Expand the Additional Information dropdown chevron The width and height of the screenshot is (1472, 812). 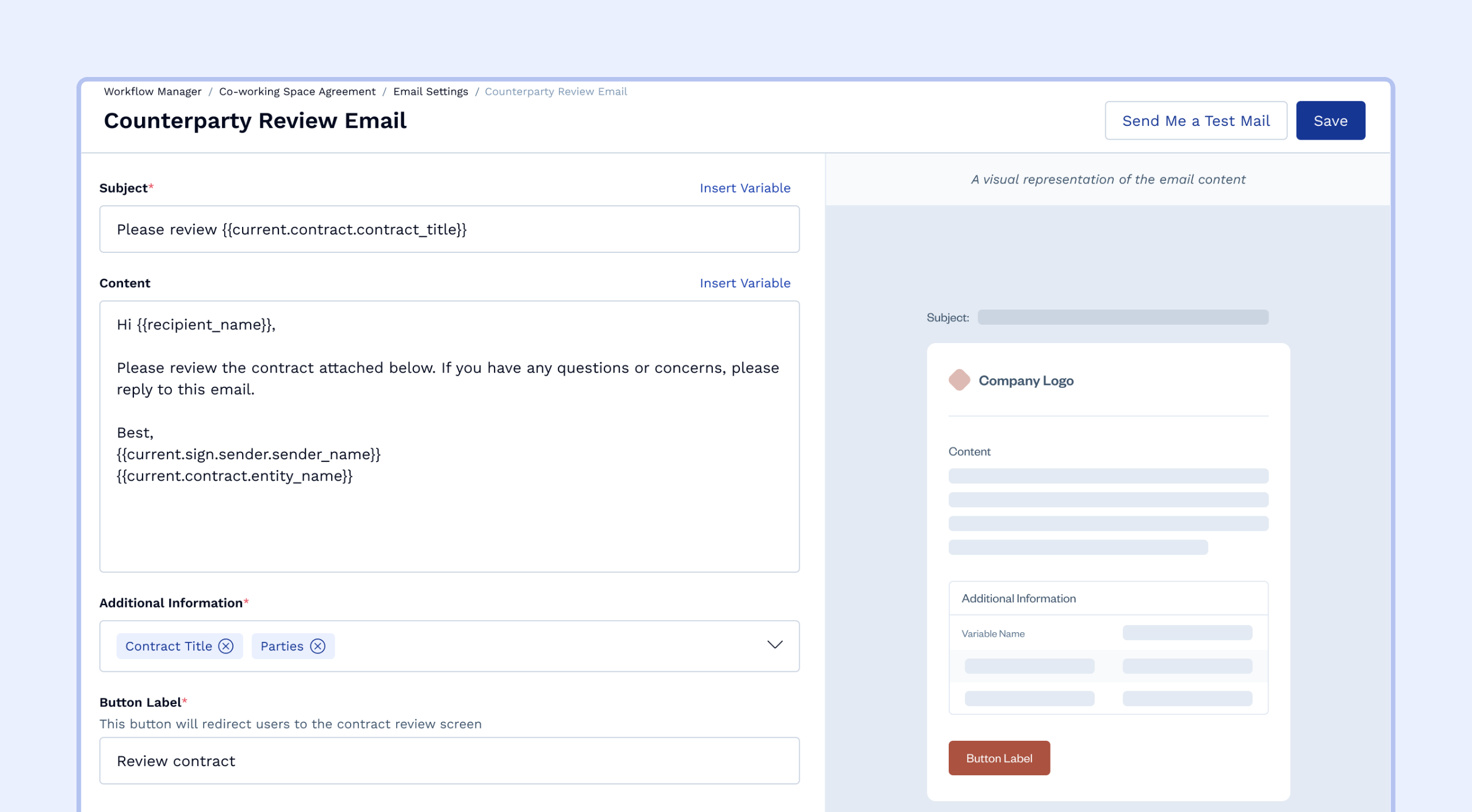[775, 645]
